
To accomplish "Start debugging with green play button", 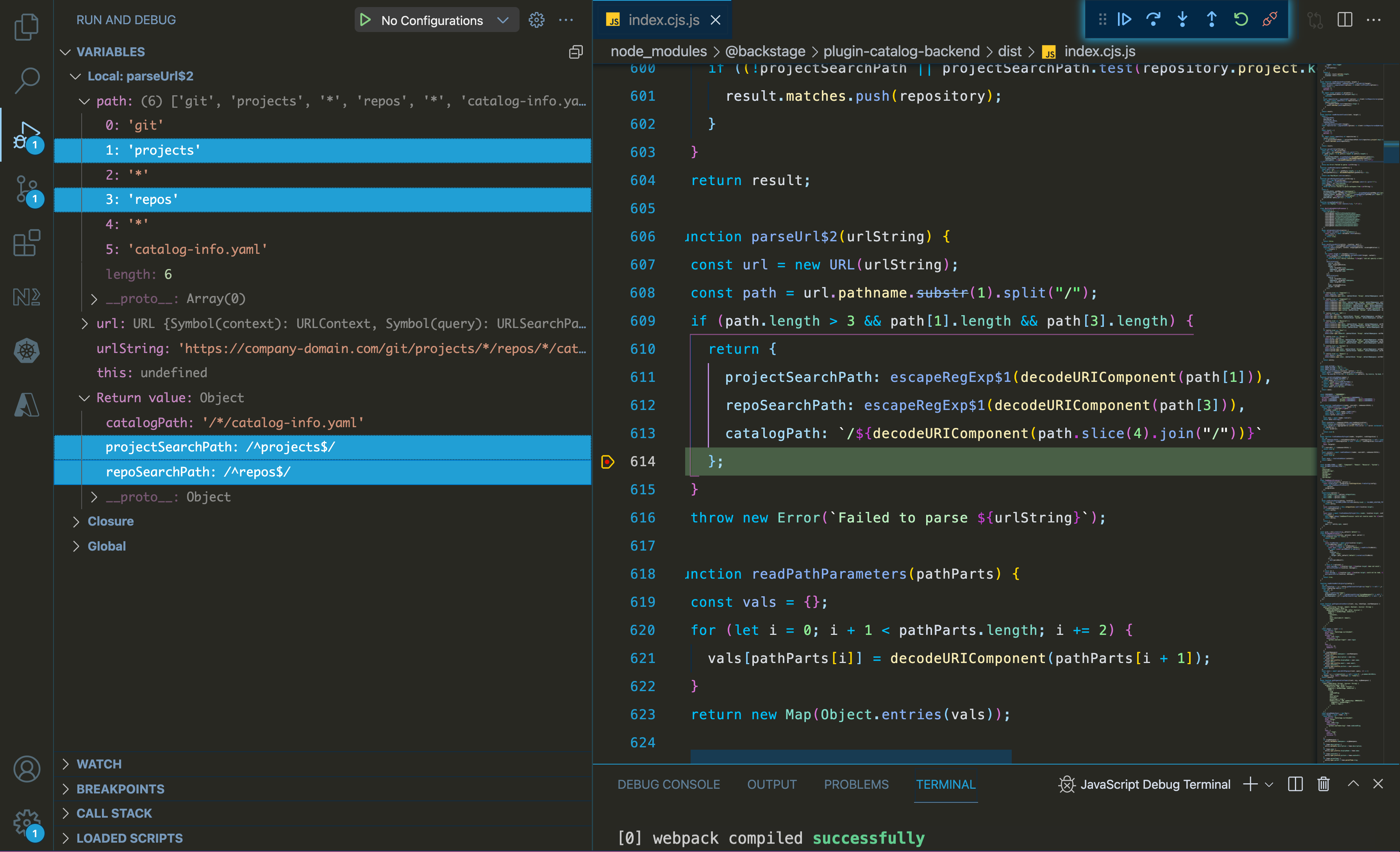I will tap(365, 20).
